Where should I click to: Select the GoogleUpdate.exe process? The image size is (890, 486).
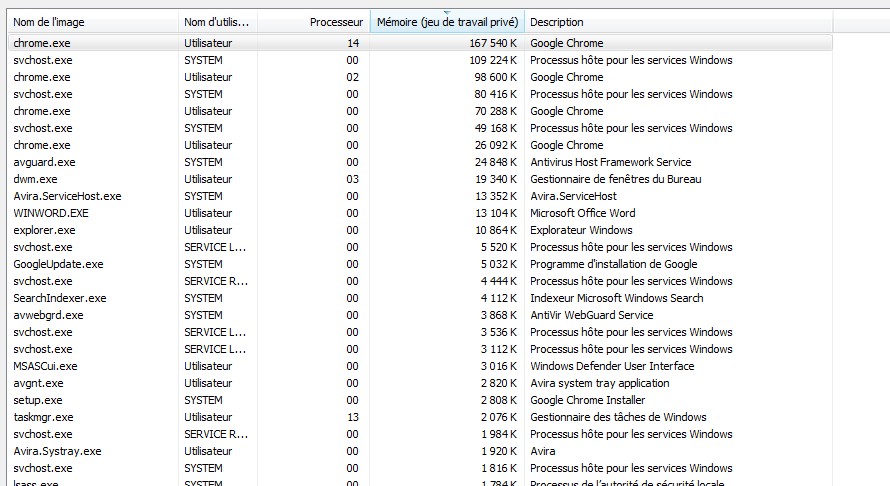420,265
